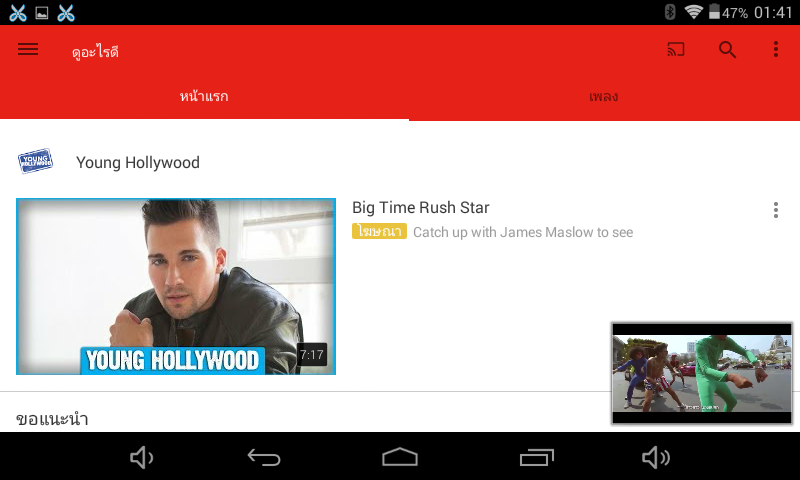Viewport: 800px width, 480px height.
Task: Tap the Young Hollywood channel avatar
Action: pos(35,161)
